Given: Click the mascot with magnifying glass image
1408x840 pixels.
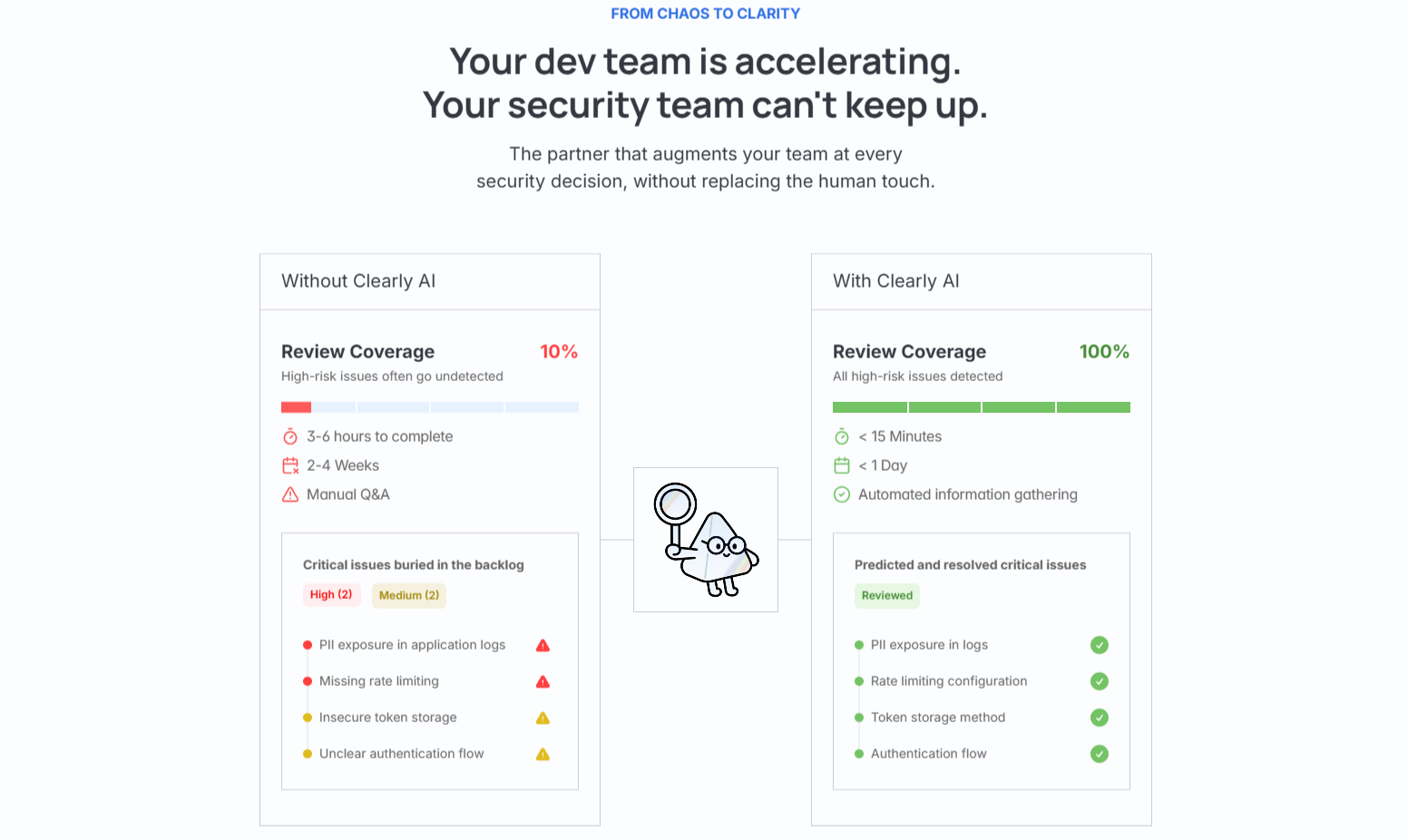Looking at the screenshot, I should click(x=706, y=540).
